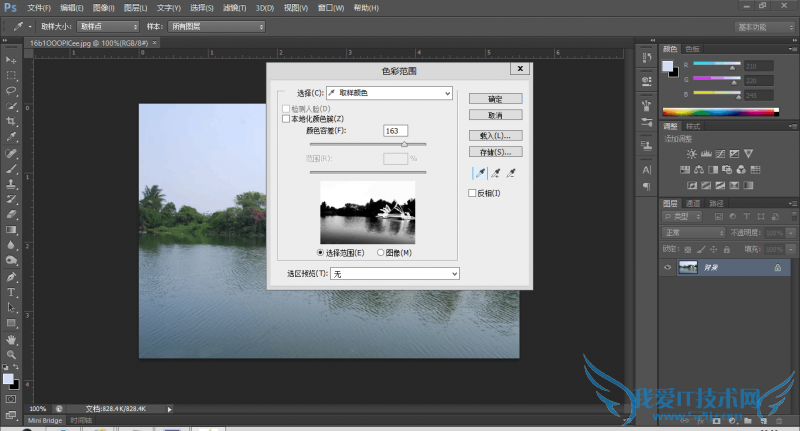Click the 颜色容差 fuzziness slider handle
This screenshot has height=431, width=800.
[x=404, y=145]
